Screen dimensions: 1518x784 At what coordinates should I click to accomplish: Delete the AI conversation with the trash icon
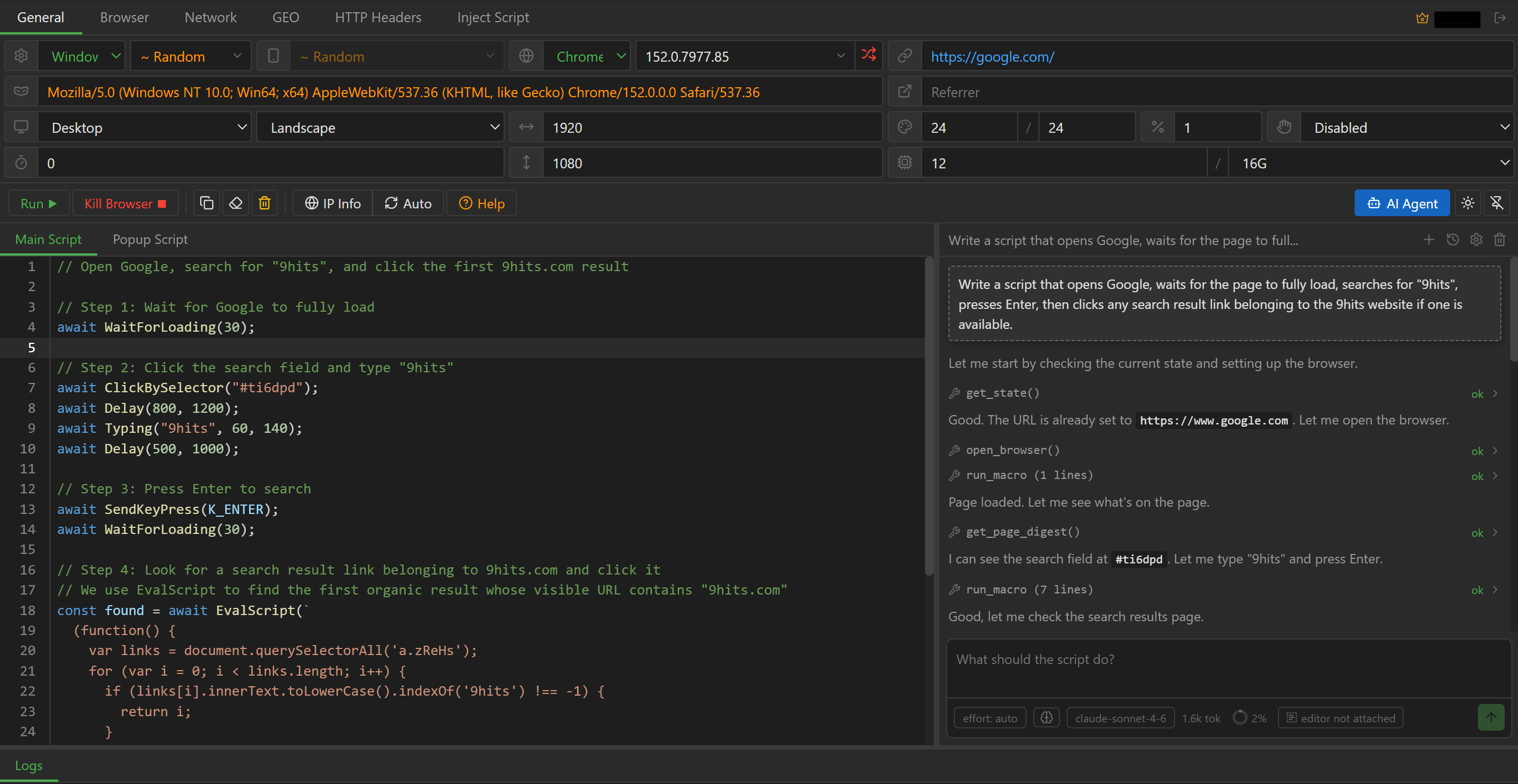click(x=1500, y=239)
